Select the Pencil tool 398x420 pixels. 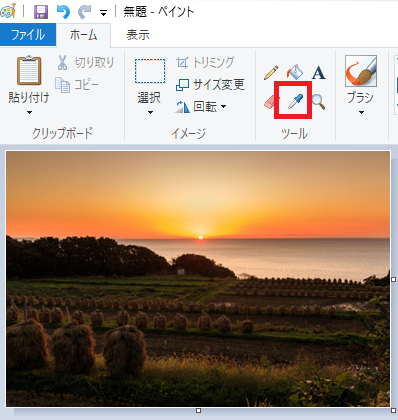click(x=271, y=72)
